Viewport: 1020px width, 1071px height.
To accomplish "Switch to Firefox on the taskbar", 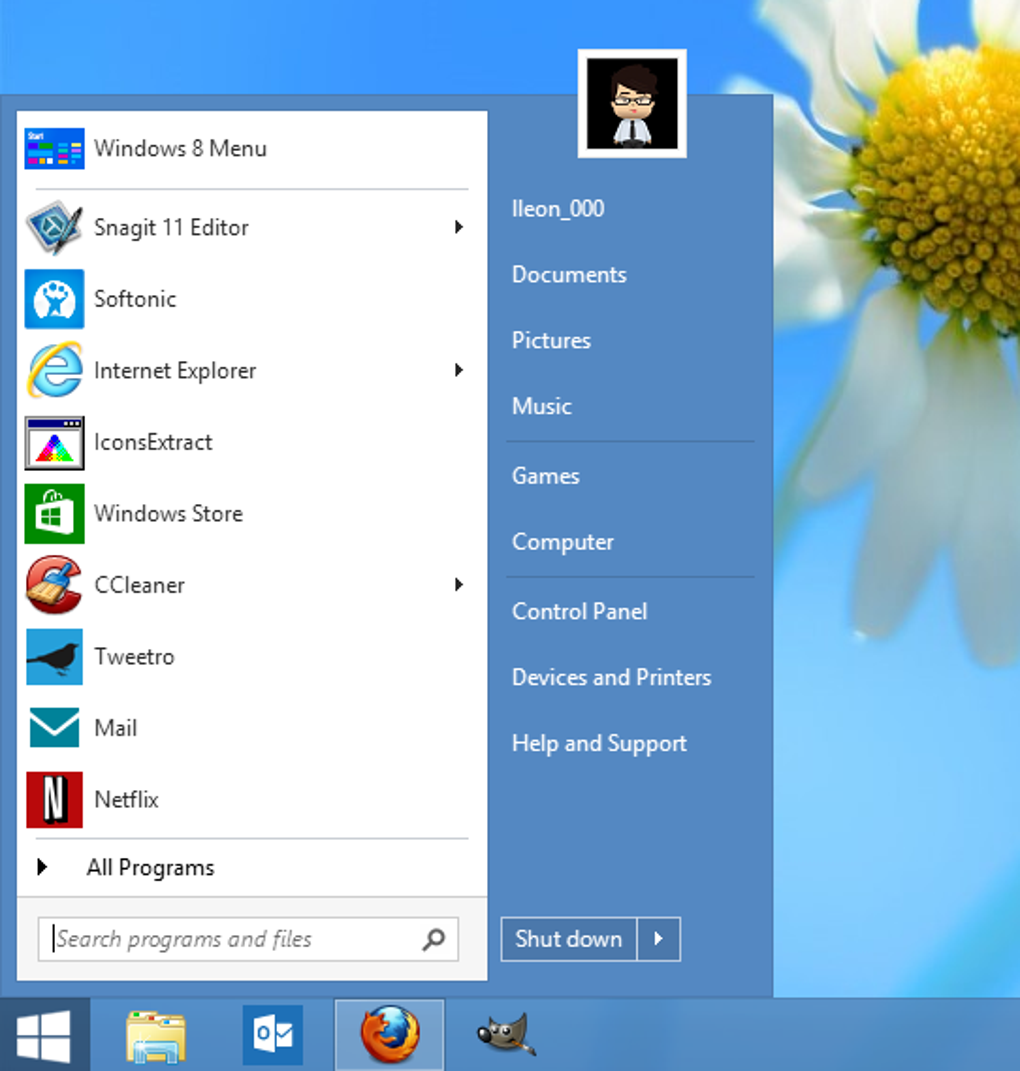I will coord(390,1035).
